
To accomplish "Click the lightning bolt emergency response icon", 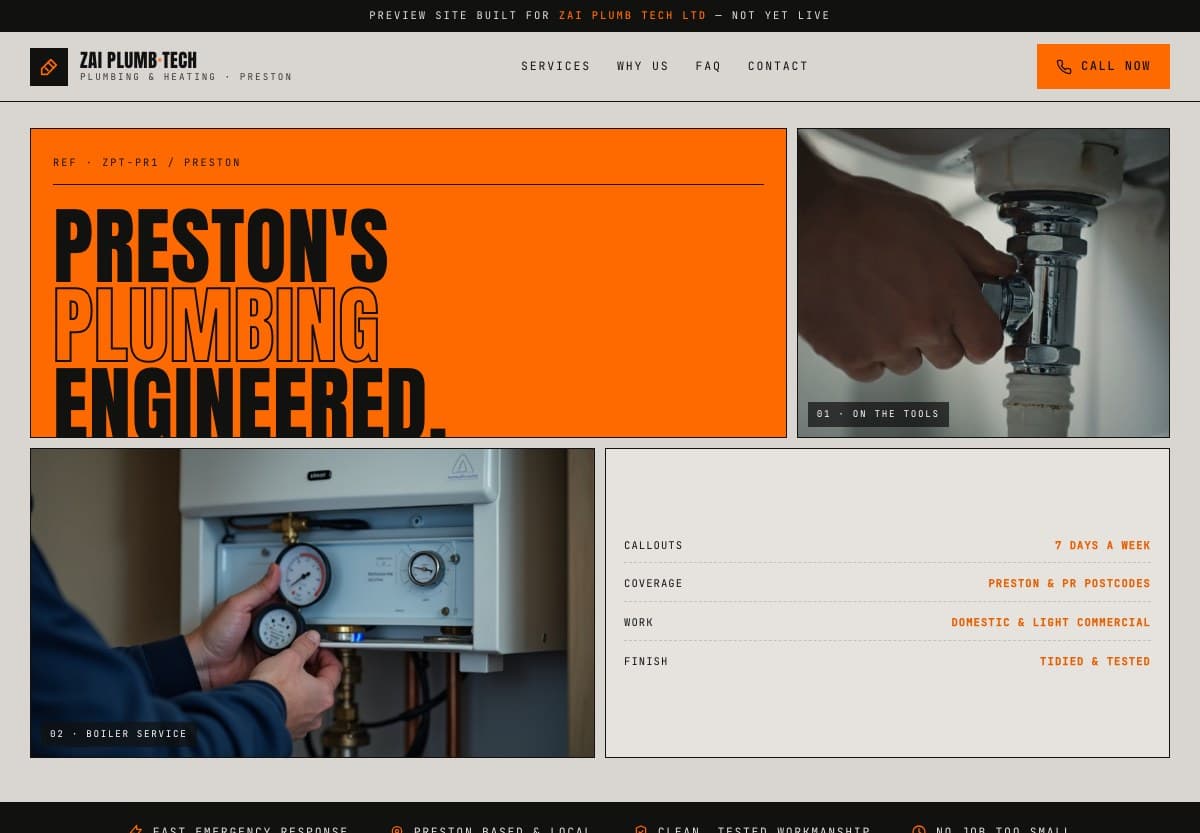I will tap(136, 829).
